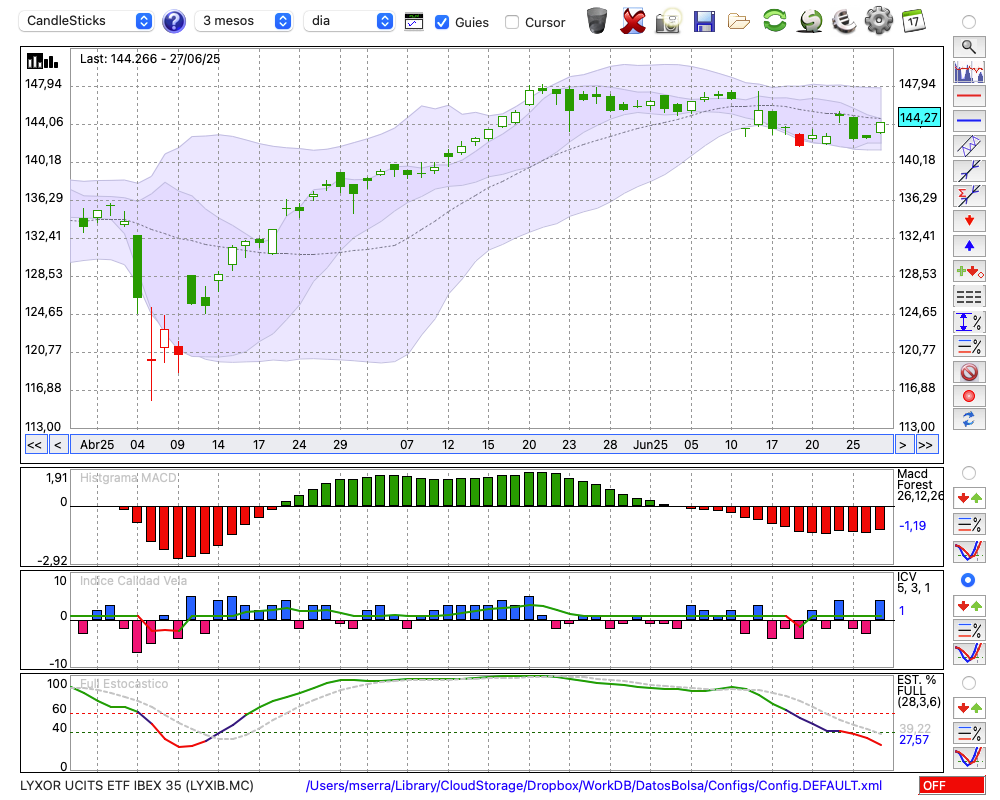
Task: Click the blue floppy disk save icon
Action: coord(704,21)
